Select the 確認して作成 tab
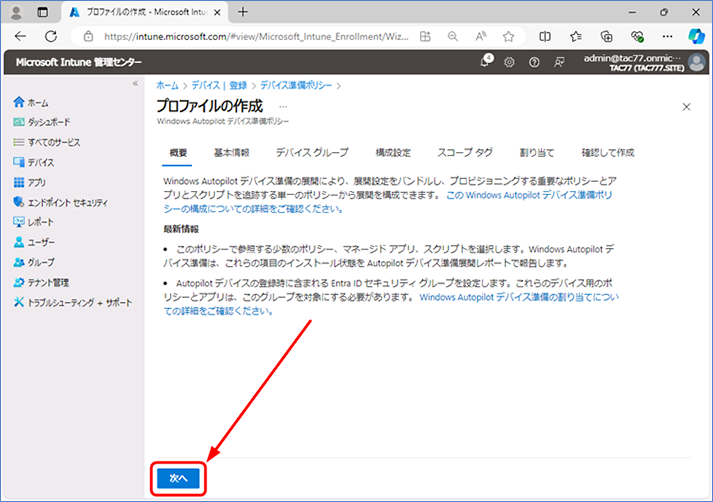 pyautogui.click(x=608, y=153)
